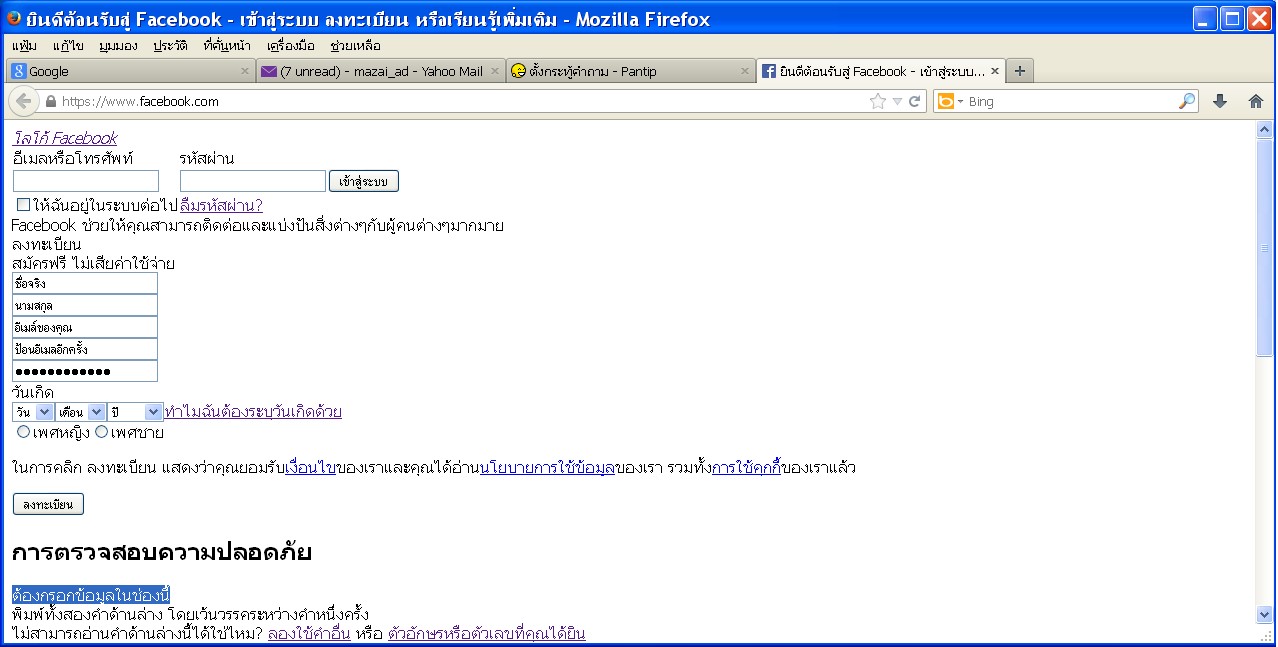Tick the keep me logged in checkbox
The image size is (1278, 647).
tap(24, 205)
